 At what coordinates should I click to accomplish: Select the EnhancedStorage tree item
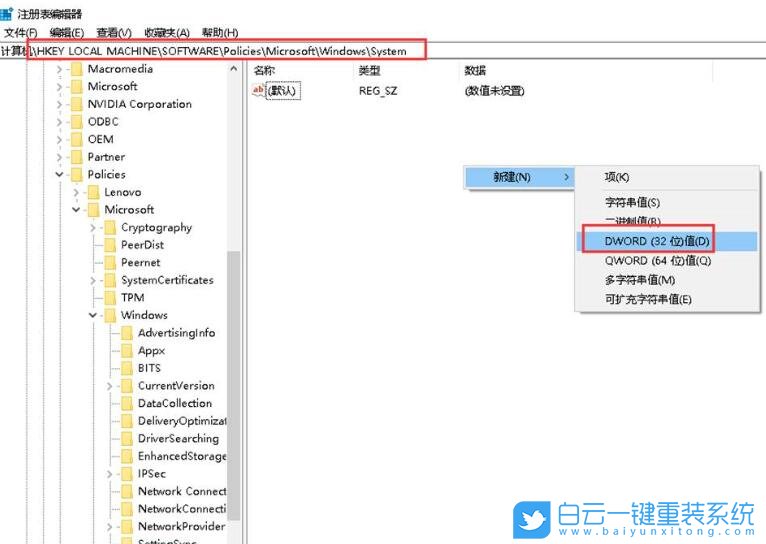[182, 456]
